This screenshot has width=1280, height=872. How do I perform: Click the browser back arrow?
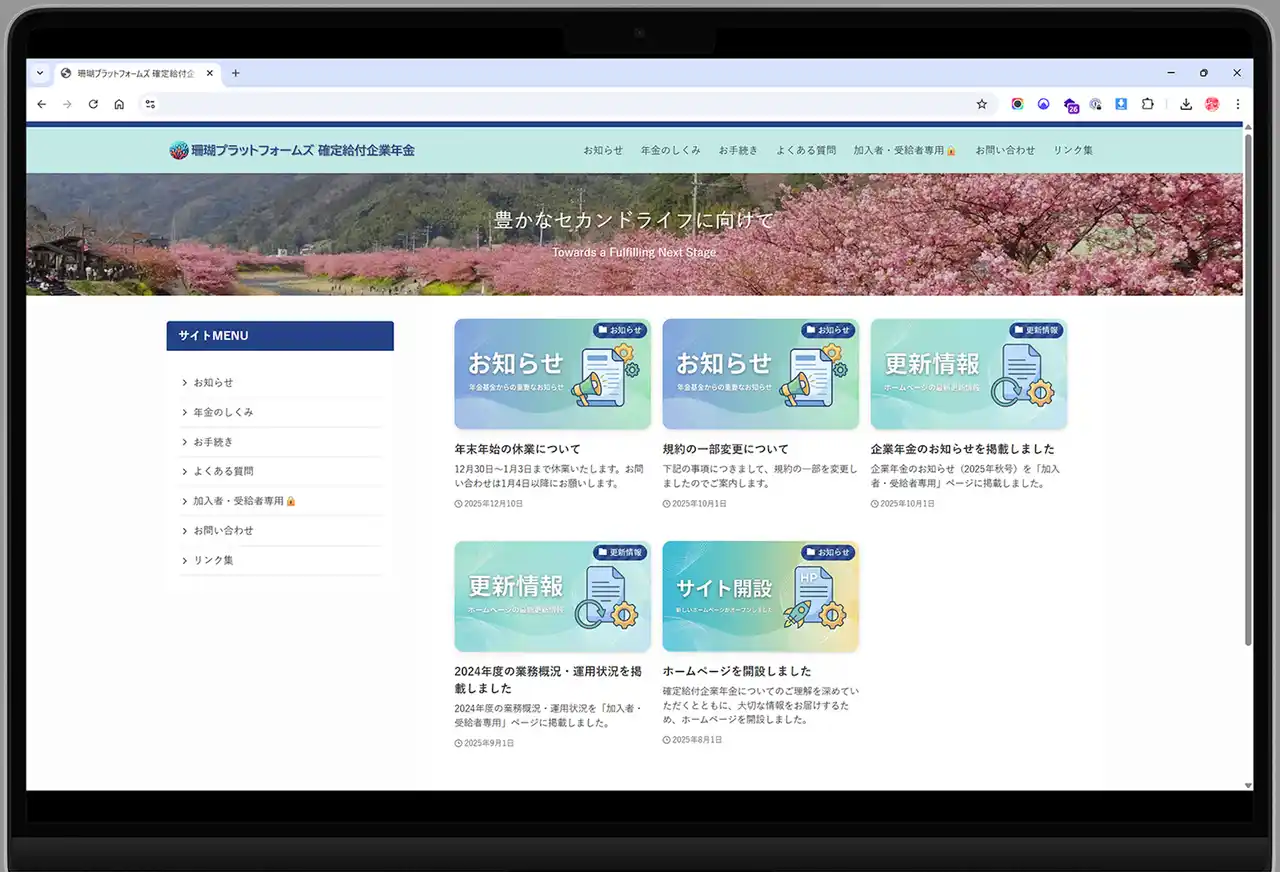click(41, 104)
